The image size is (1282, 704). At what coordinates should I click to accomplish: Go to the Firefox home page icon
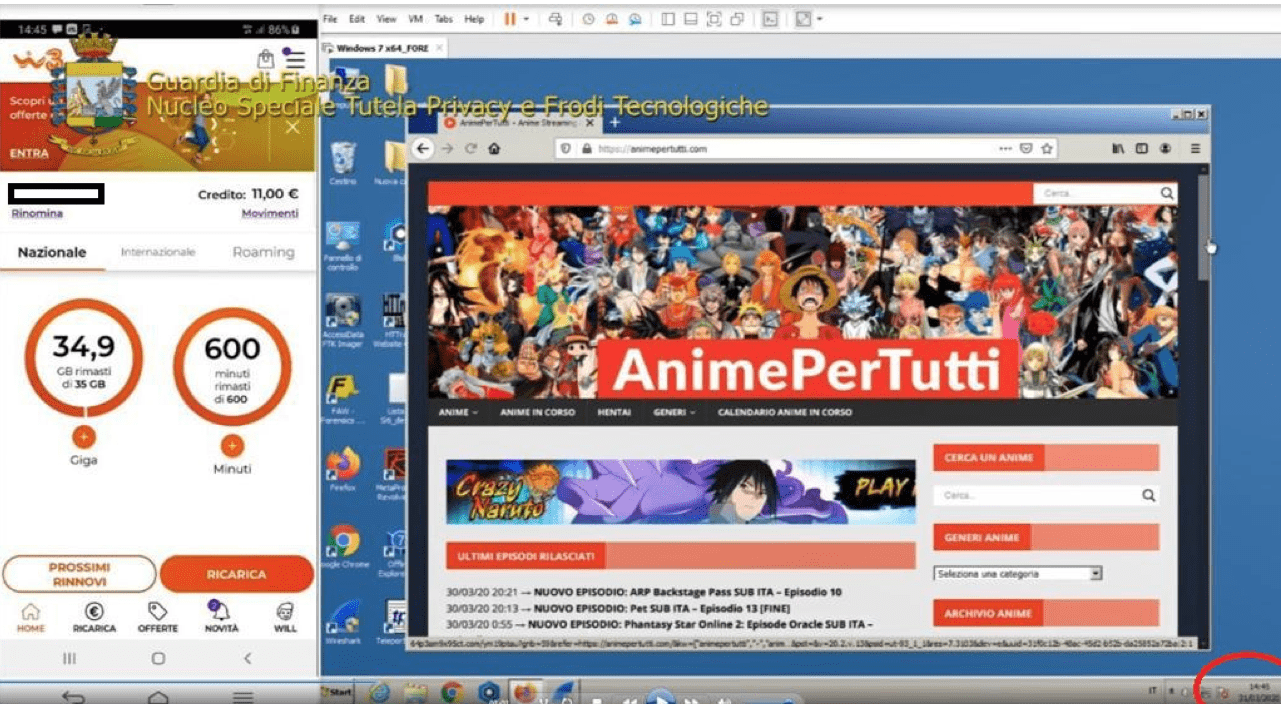tap(494, 148)
